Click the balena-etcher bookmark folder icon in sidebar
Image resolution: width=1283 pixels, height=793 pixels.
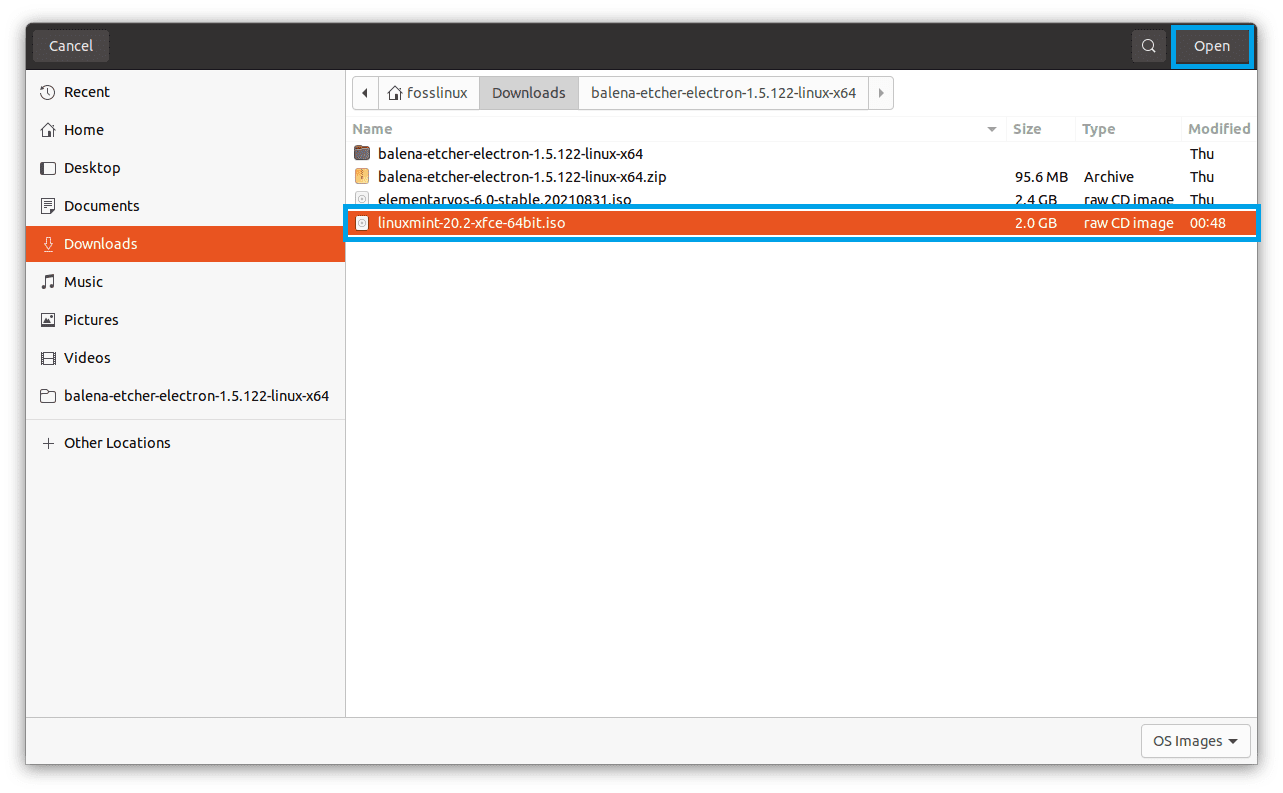click(x=47, y=396)
